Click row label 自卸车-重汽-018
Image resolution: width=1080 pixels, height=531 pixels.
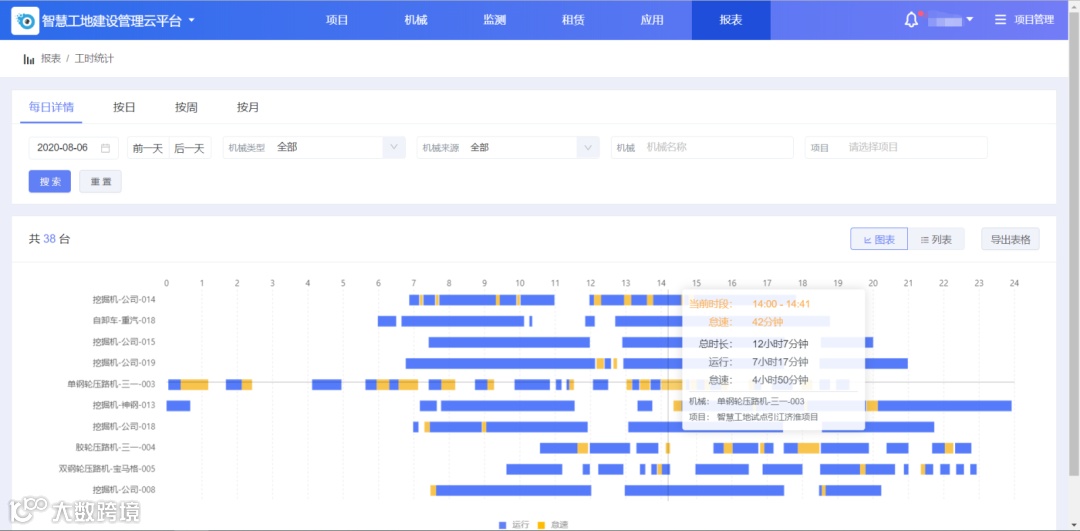tap(124, 320)
